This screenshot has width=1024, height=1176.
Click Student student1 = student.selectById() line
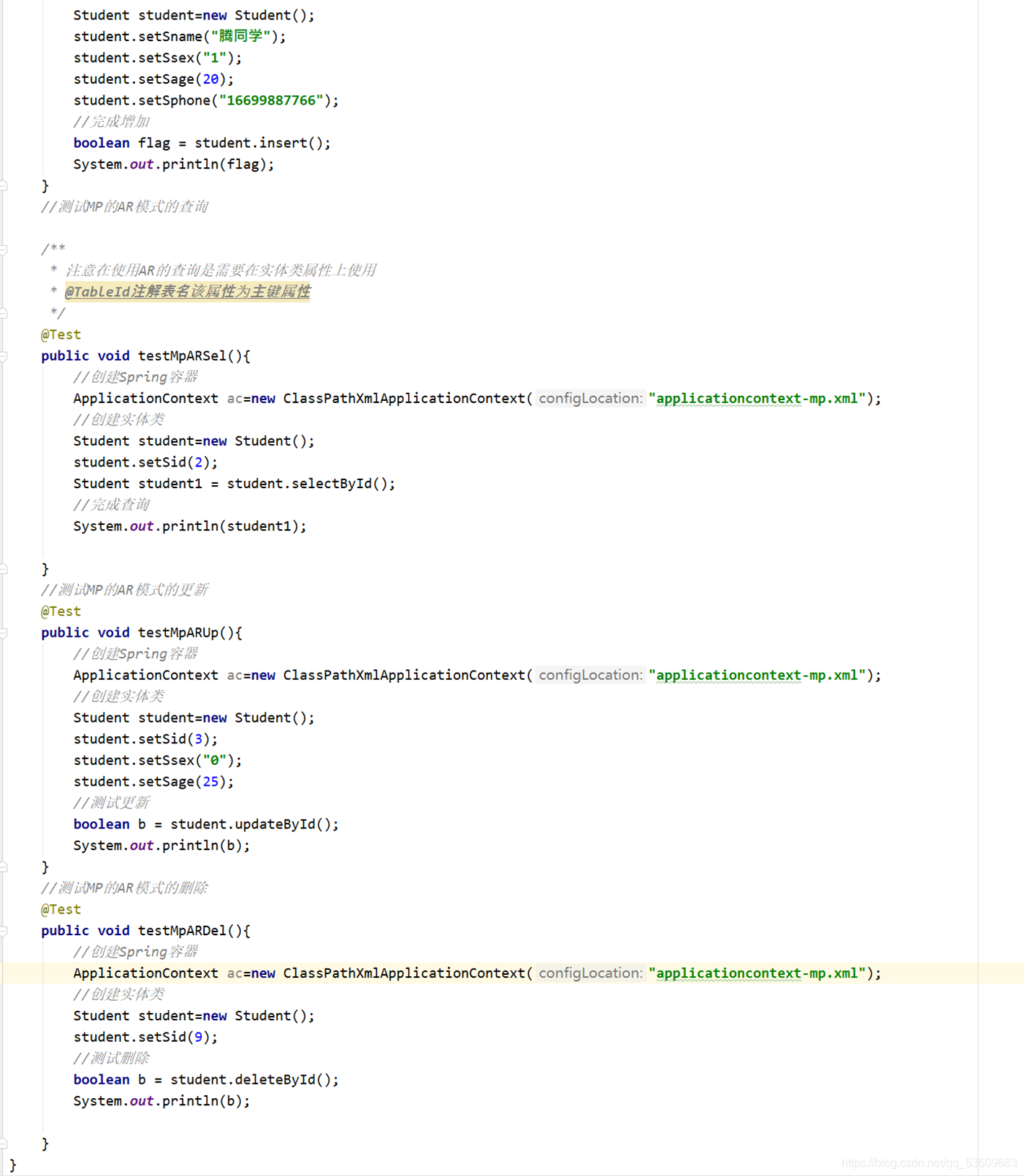coord(234,483)
